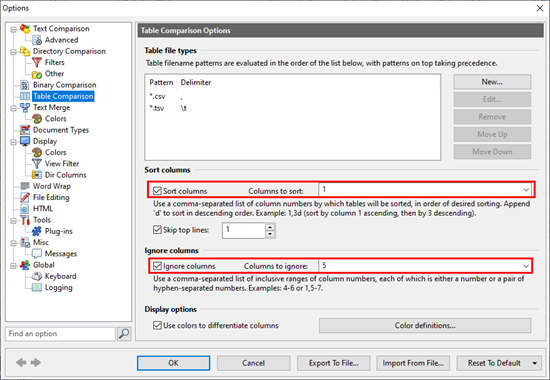The width and height of the screenshot is (550, 380).
Task: Click the Export To File button
Action: pos(334,363)
